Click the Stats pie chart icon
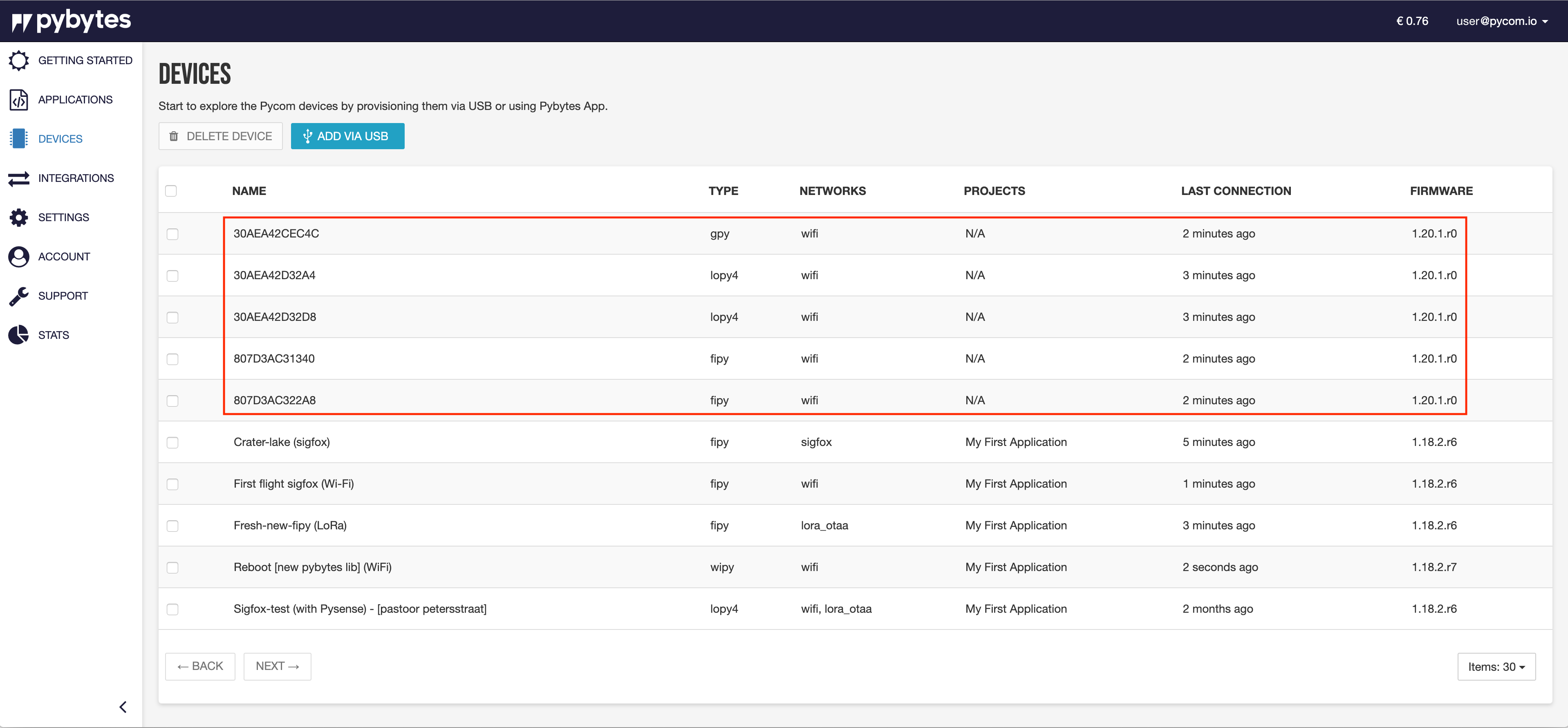 19,335
